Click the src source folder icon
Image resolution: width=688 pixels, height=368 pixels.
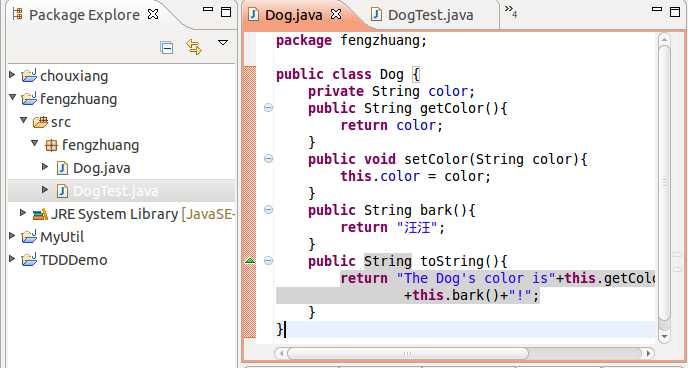(40, 122)
